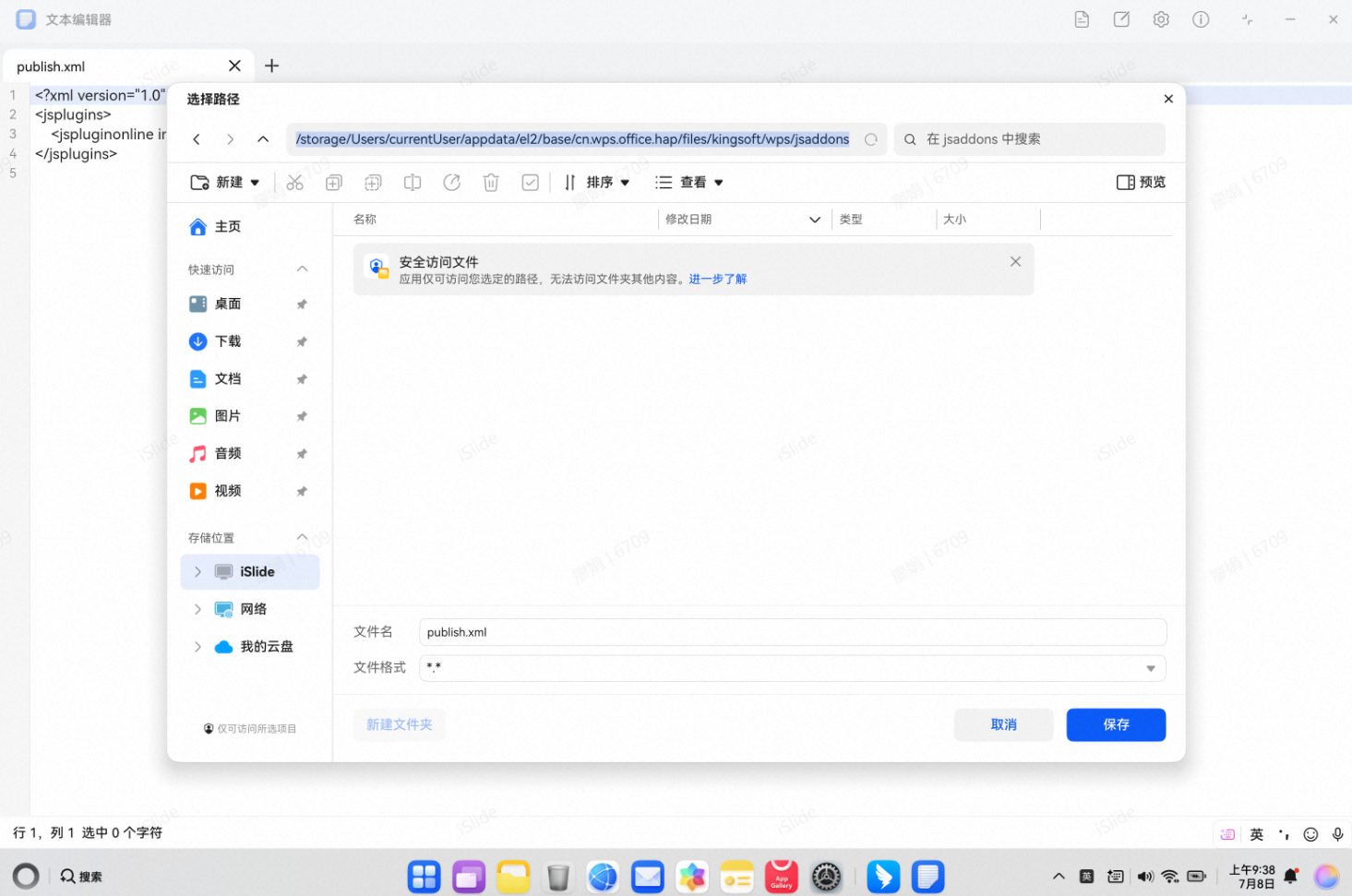Toggle the pin next to 桌面
Viewport: 1352px width, 896px height.
[301, 305]
